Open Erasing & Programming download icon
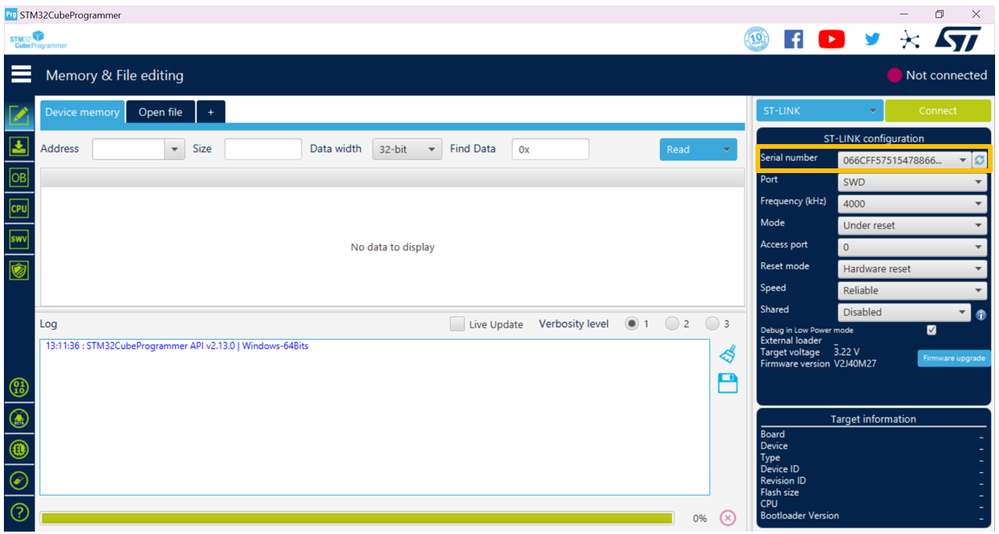Image resolution: width=999 pixels, height=534 pixels. tap(19, 147)
